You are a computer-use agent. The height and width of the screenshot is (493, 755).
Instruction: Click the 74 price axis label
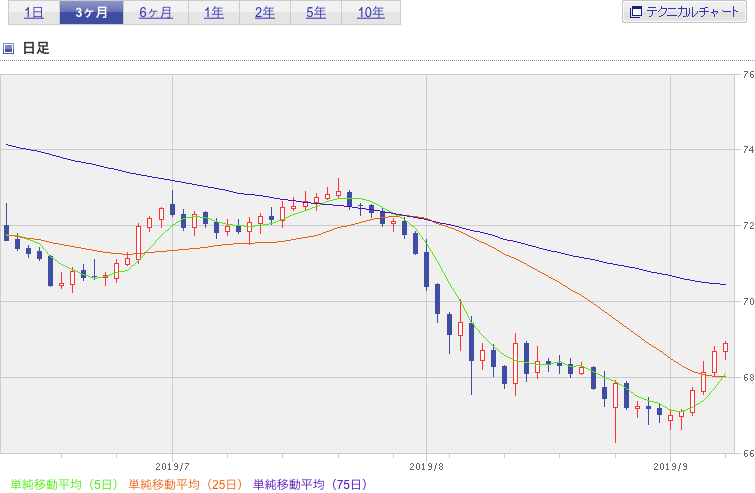click(x=748, y=150)
